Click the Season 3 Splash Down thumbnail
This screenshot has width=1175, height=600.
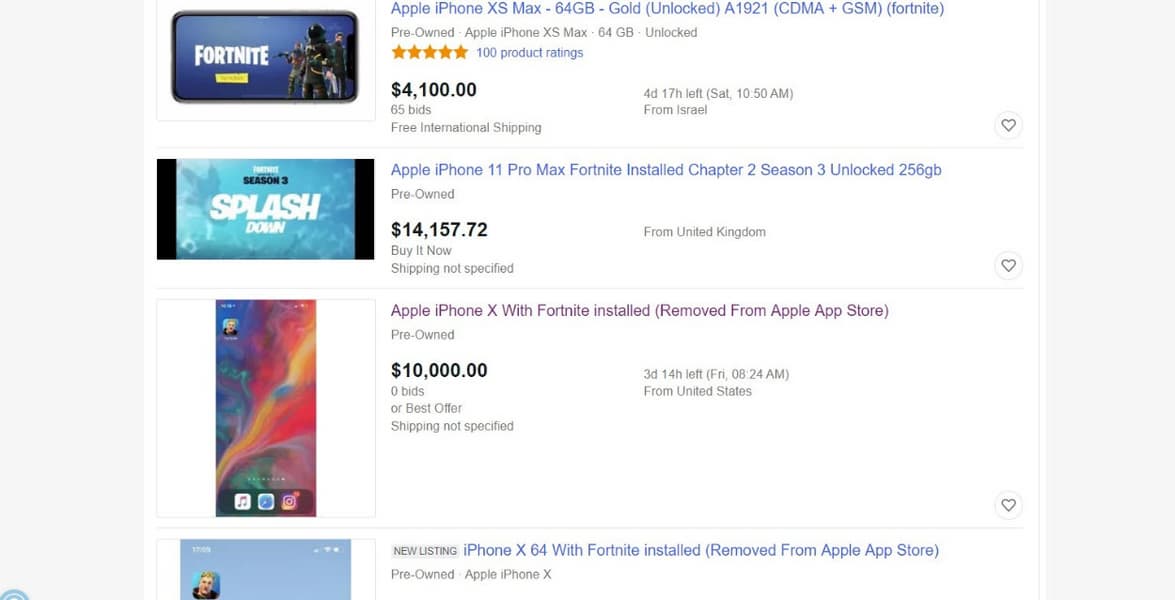point(265,209)
